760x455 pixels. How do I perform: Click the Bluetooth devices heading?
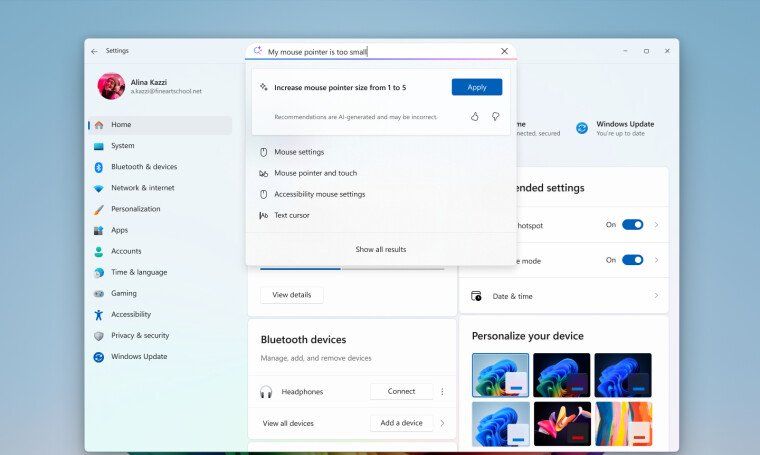(x=303, y=340)
